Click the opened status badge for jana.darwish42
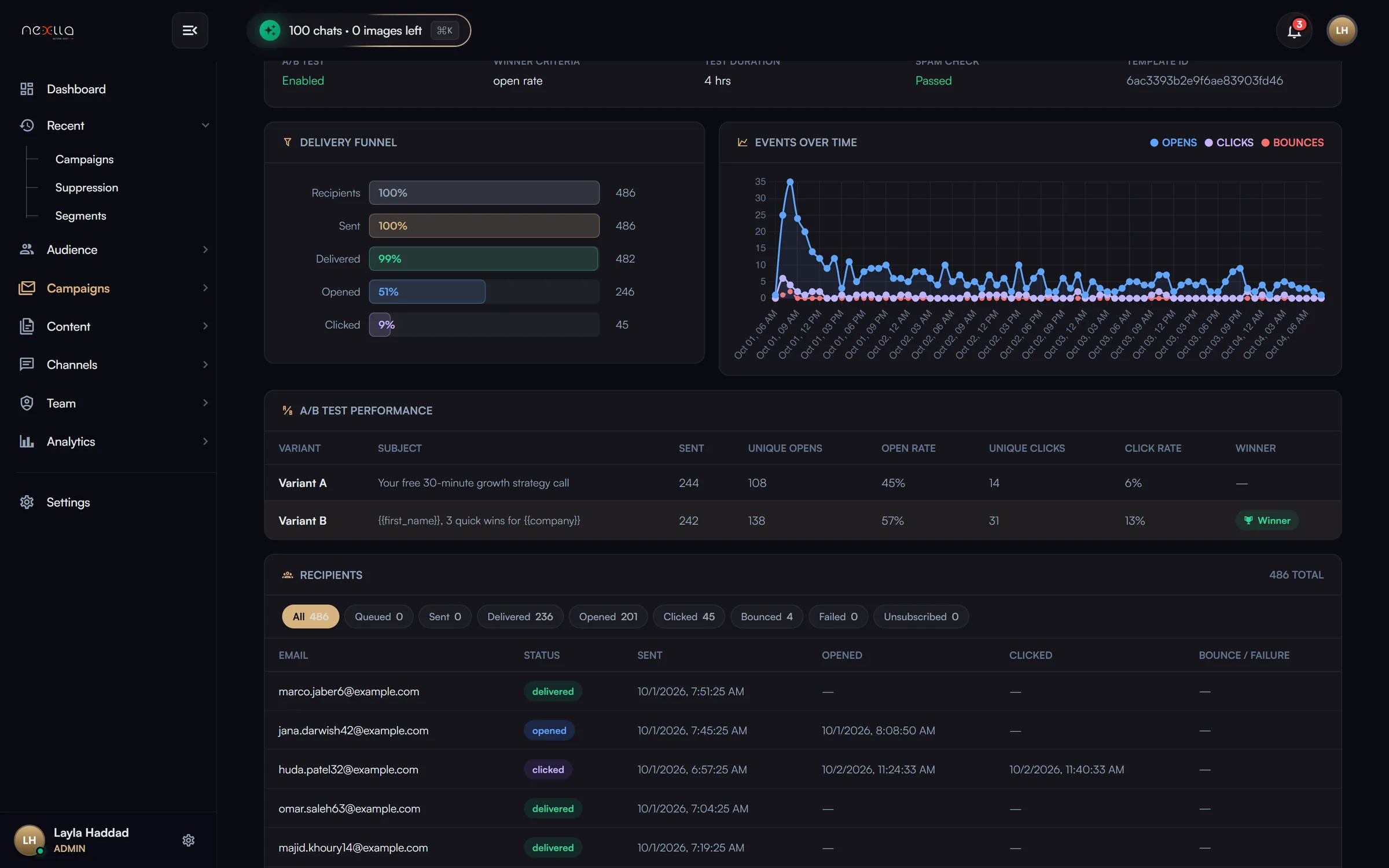The width and height of the screenshot is (1389, 868). pos(549,730)
